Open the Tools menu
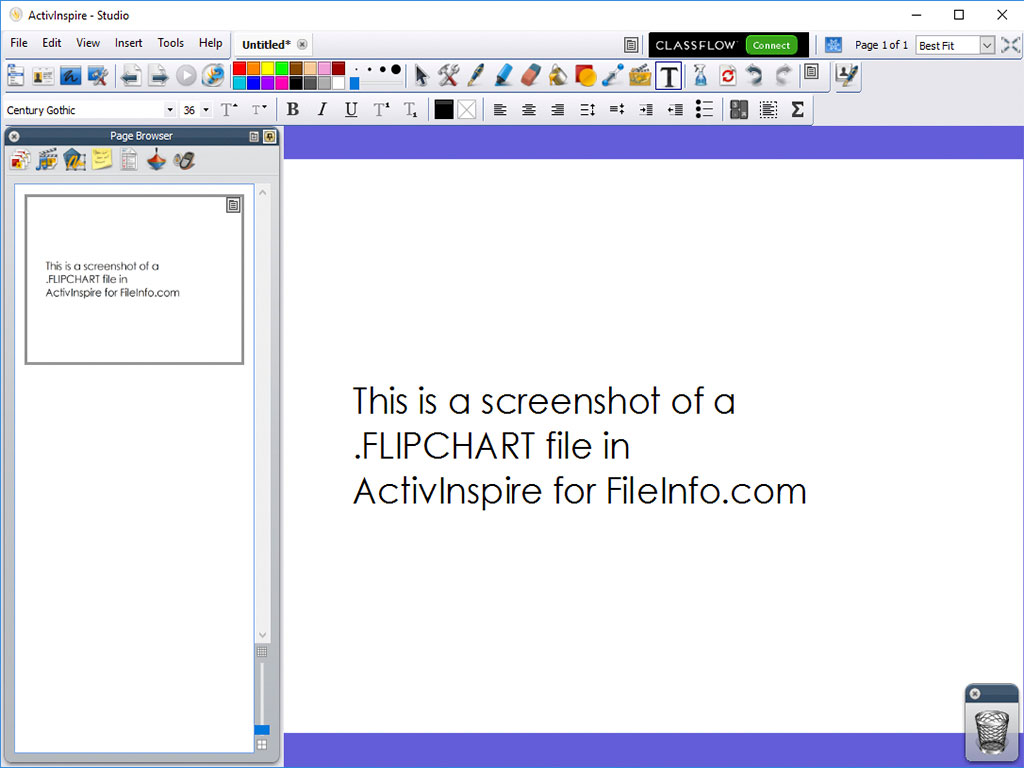 click(x=170, y=43)
